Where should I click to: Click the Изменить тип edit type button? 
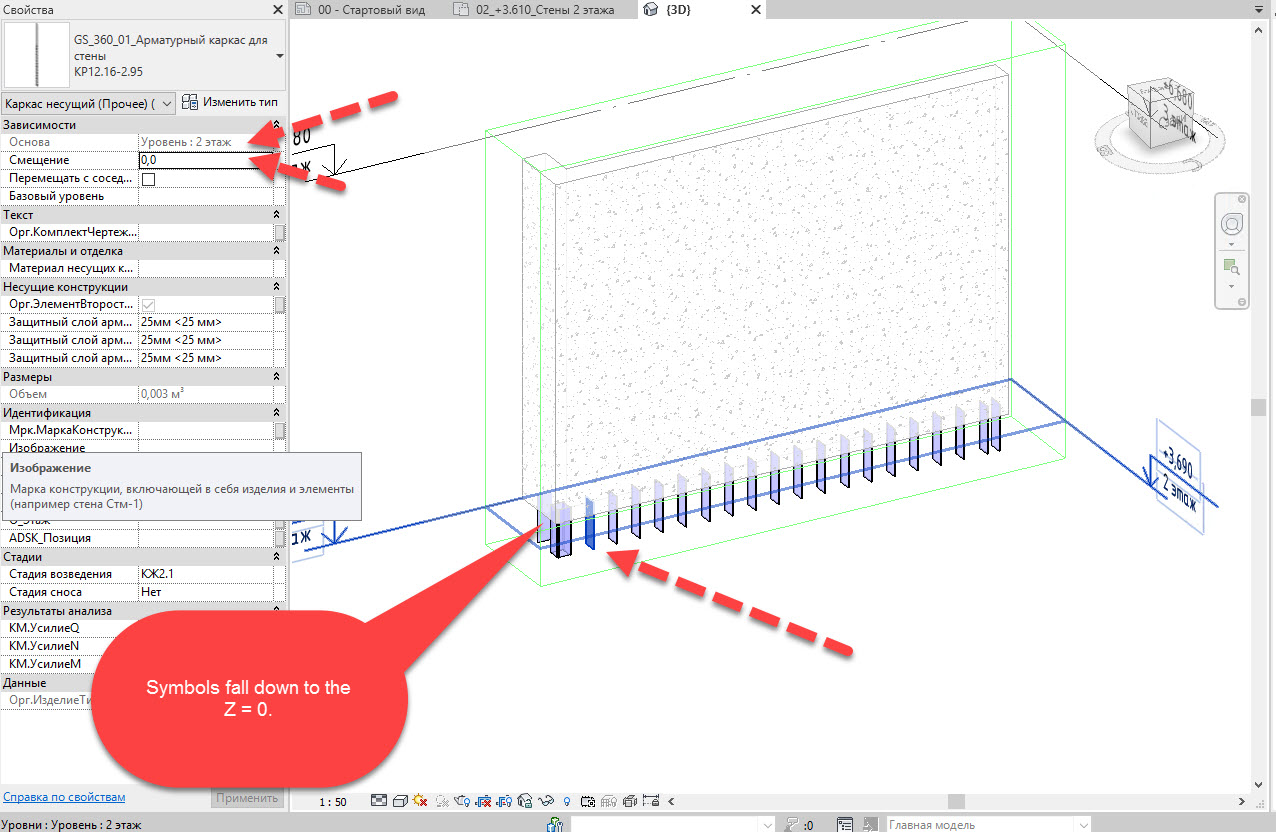[x=230, y=103]
